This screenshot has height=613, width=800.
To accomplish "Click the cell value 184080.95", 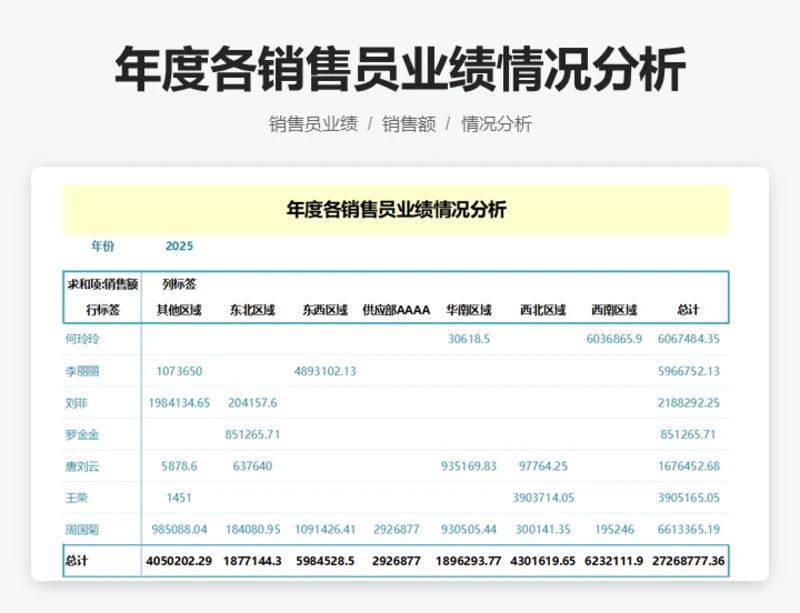I will (253, 529).
